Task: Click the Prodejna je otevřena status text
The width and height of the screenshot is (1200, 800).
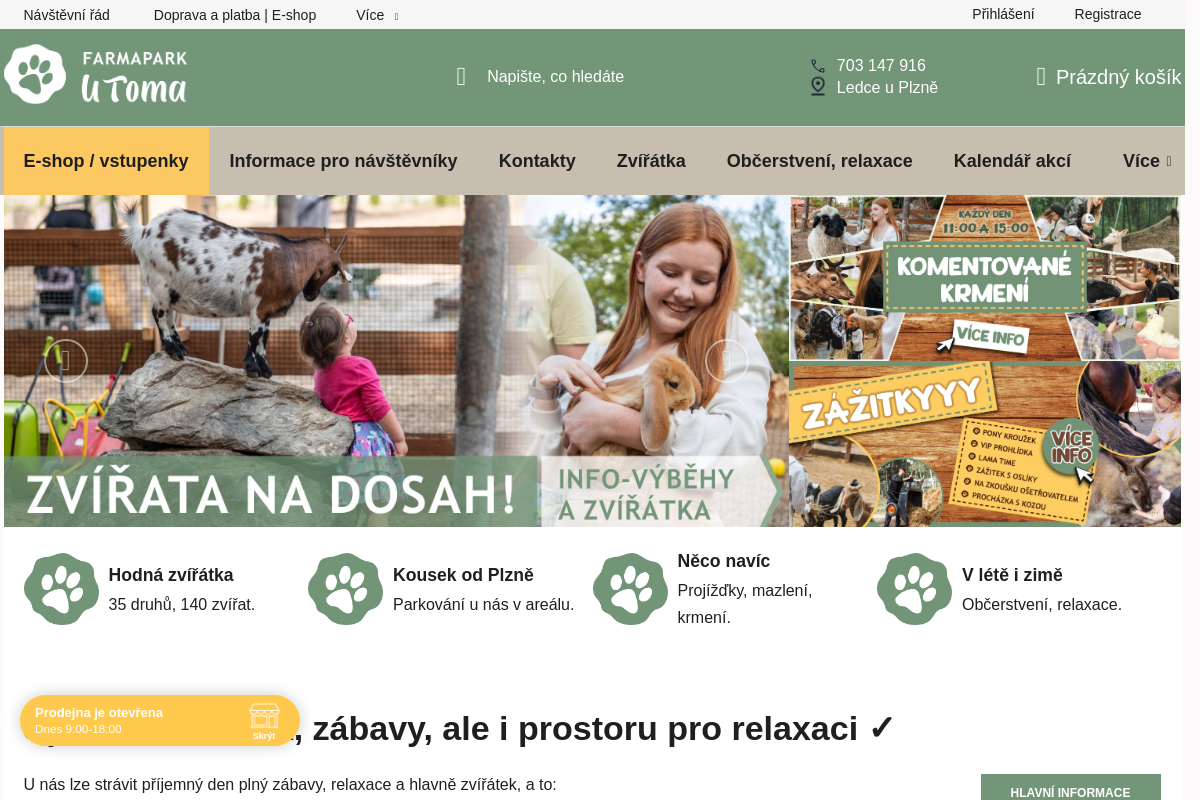Action: click(99, 713)
